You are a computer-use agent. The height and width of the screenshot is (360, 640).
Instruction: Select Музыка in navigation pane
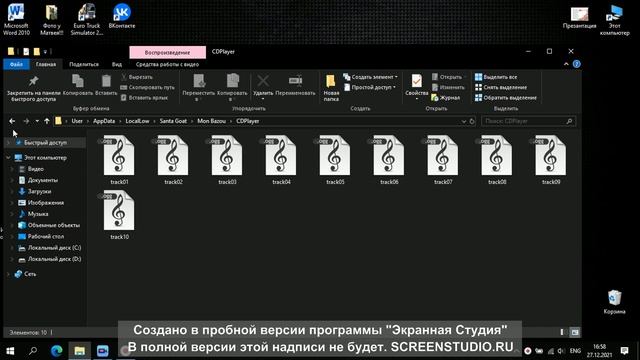pos(38,214)
